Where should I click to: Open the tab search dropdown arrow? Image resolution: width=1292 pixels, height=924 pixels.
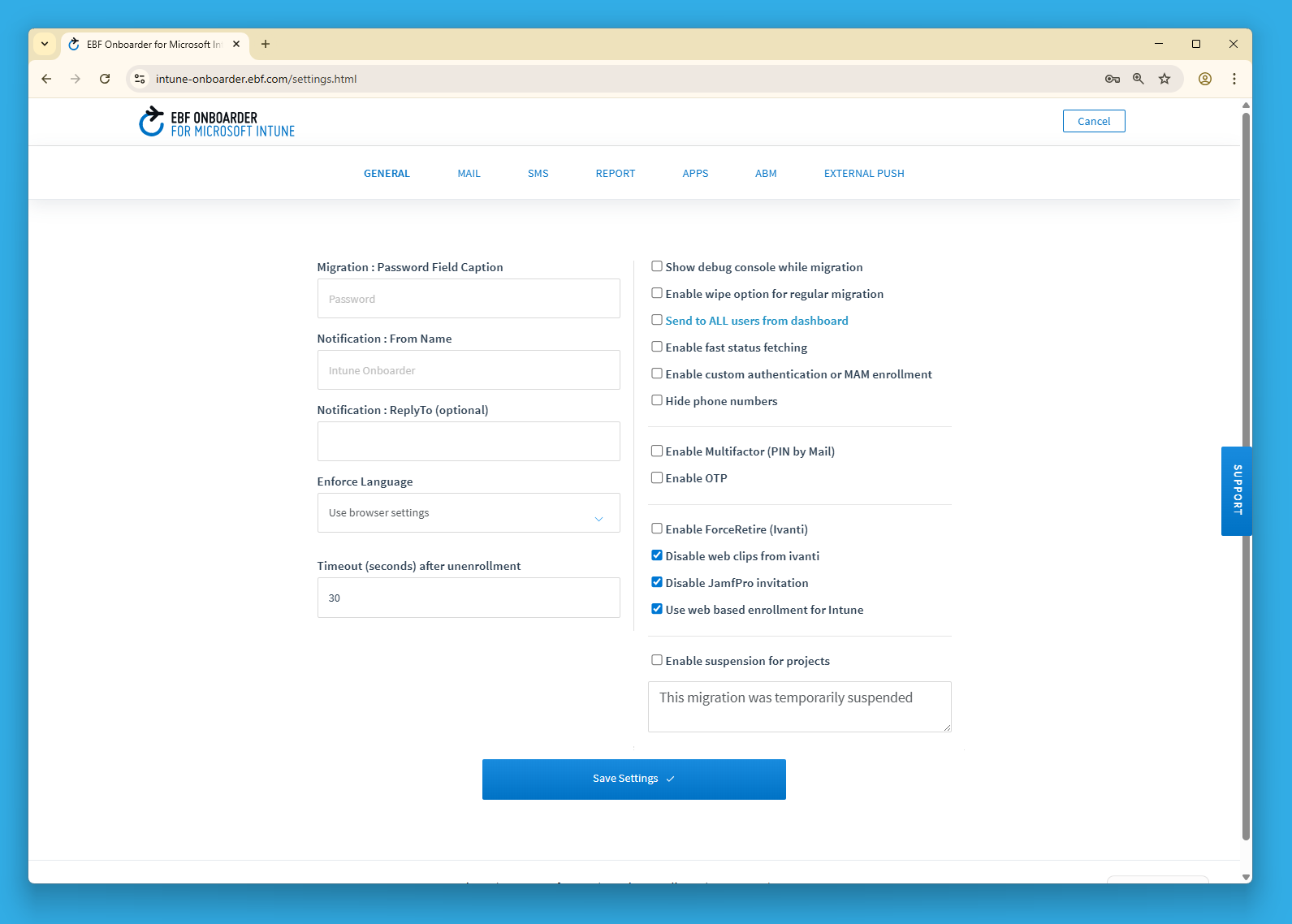(45, 44)
